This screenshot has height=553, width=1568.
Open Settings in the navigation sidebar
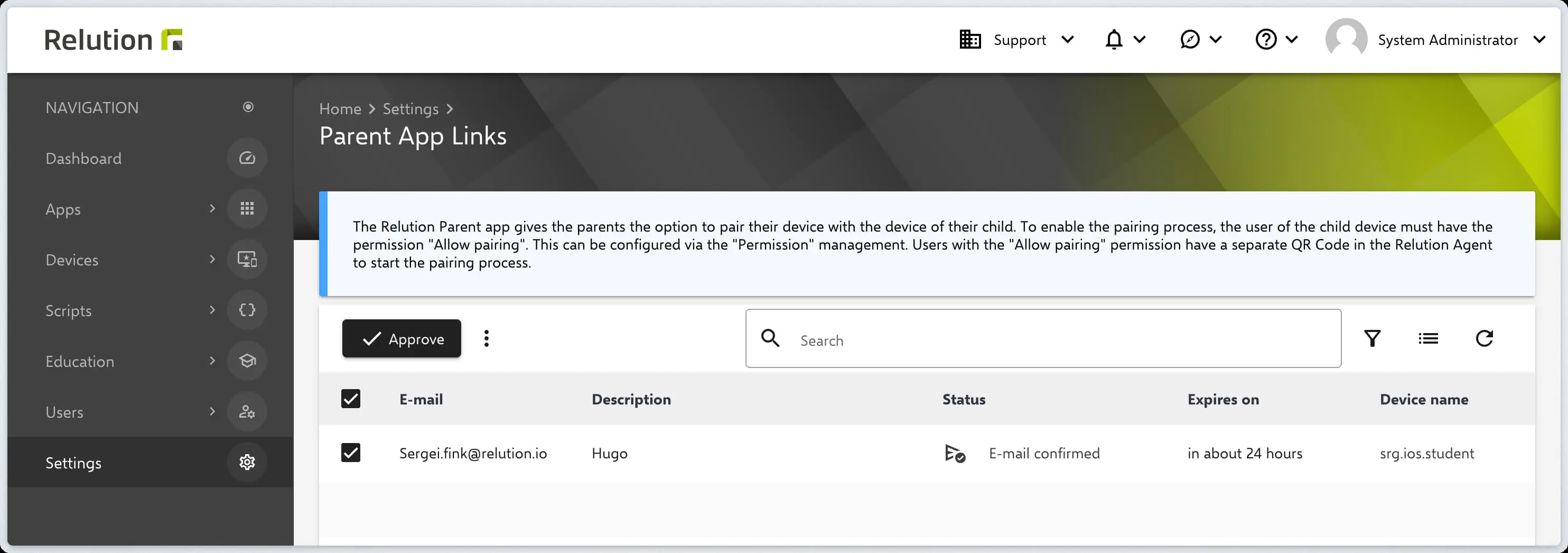point(73,463)
